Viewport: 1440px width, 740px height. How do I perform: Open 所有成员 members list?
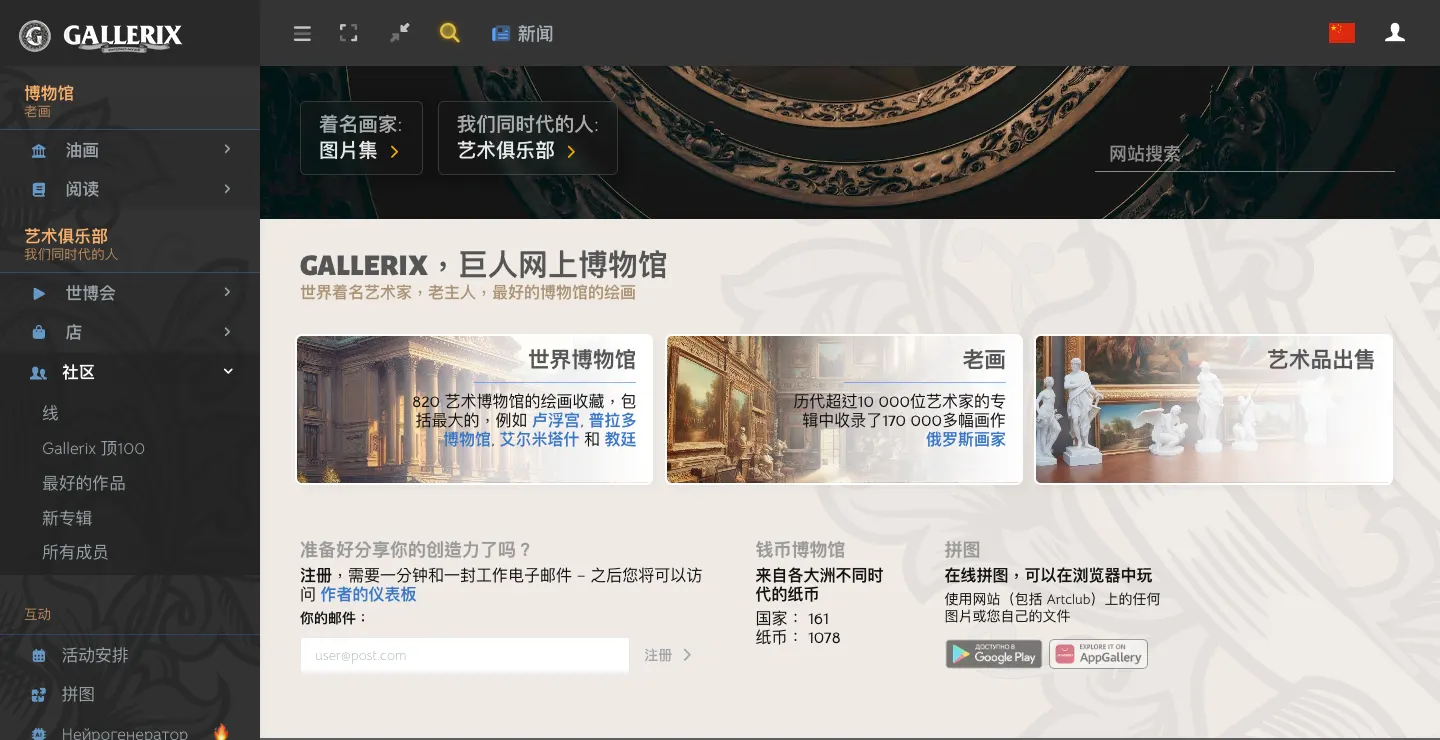[x=75, y=552]
